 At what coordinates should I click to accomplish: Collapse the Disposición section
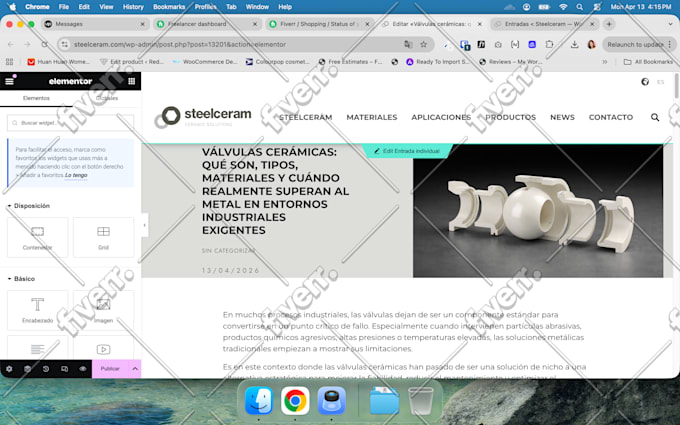tap(29, 206)
